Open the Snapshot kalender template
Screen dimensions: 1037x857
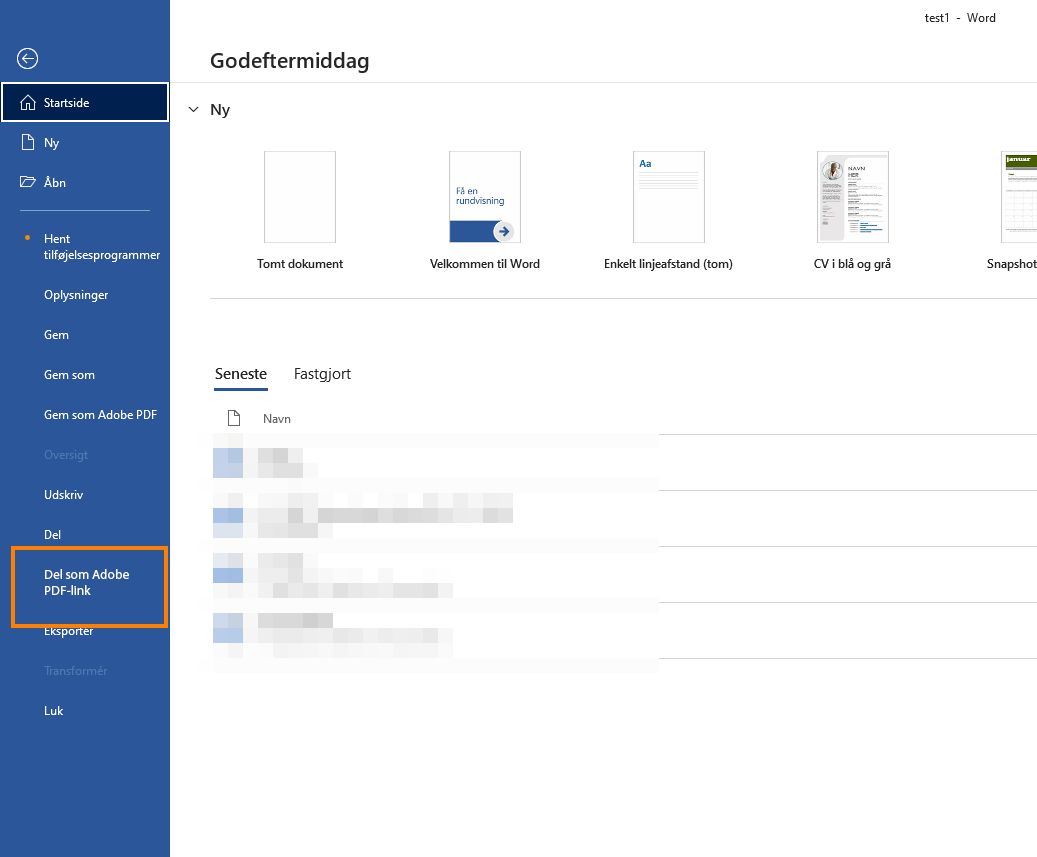pos(1018,196)
